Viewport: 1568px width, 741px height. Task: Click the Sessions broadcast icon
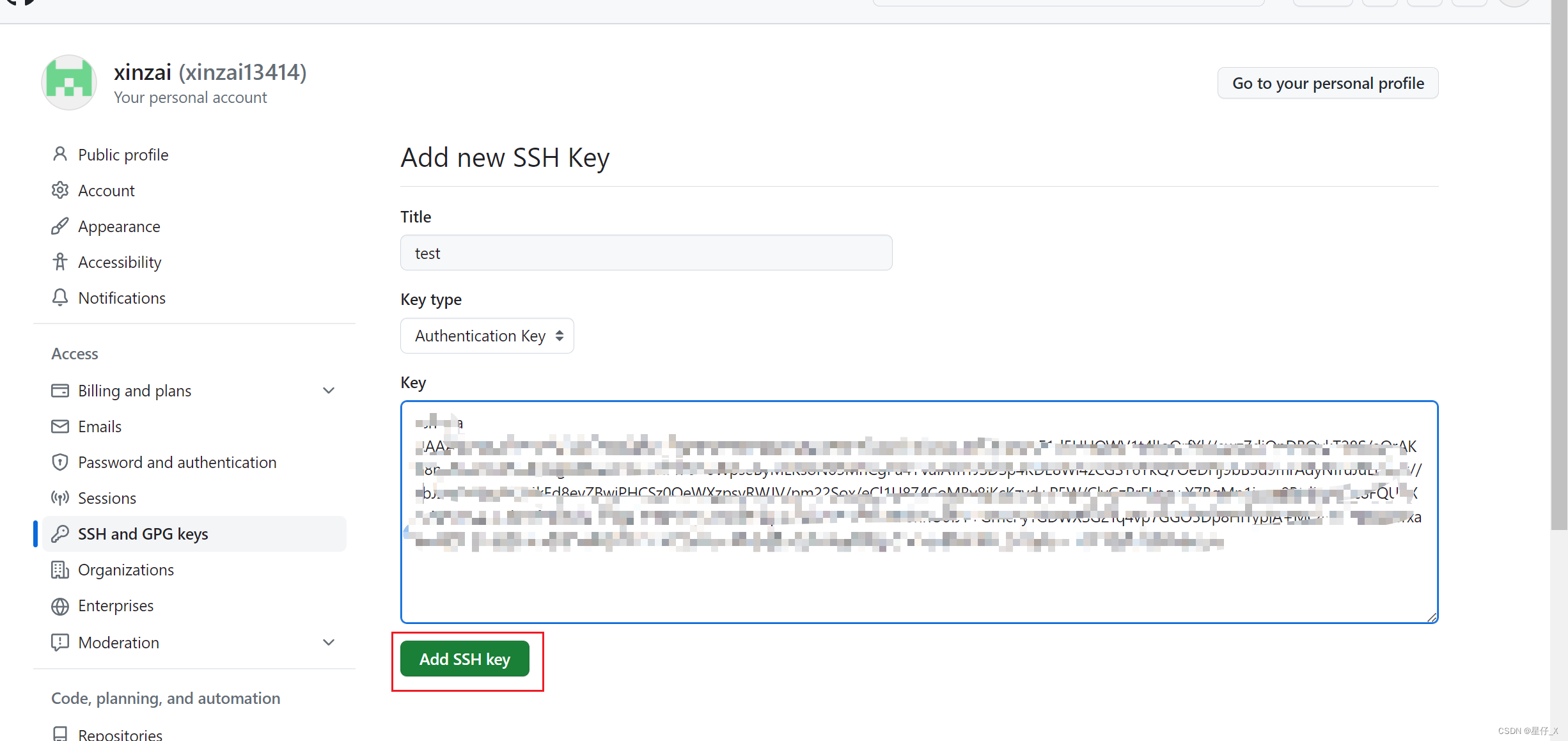pyautogui.click(x=60, y=498)
